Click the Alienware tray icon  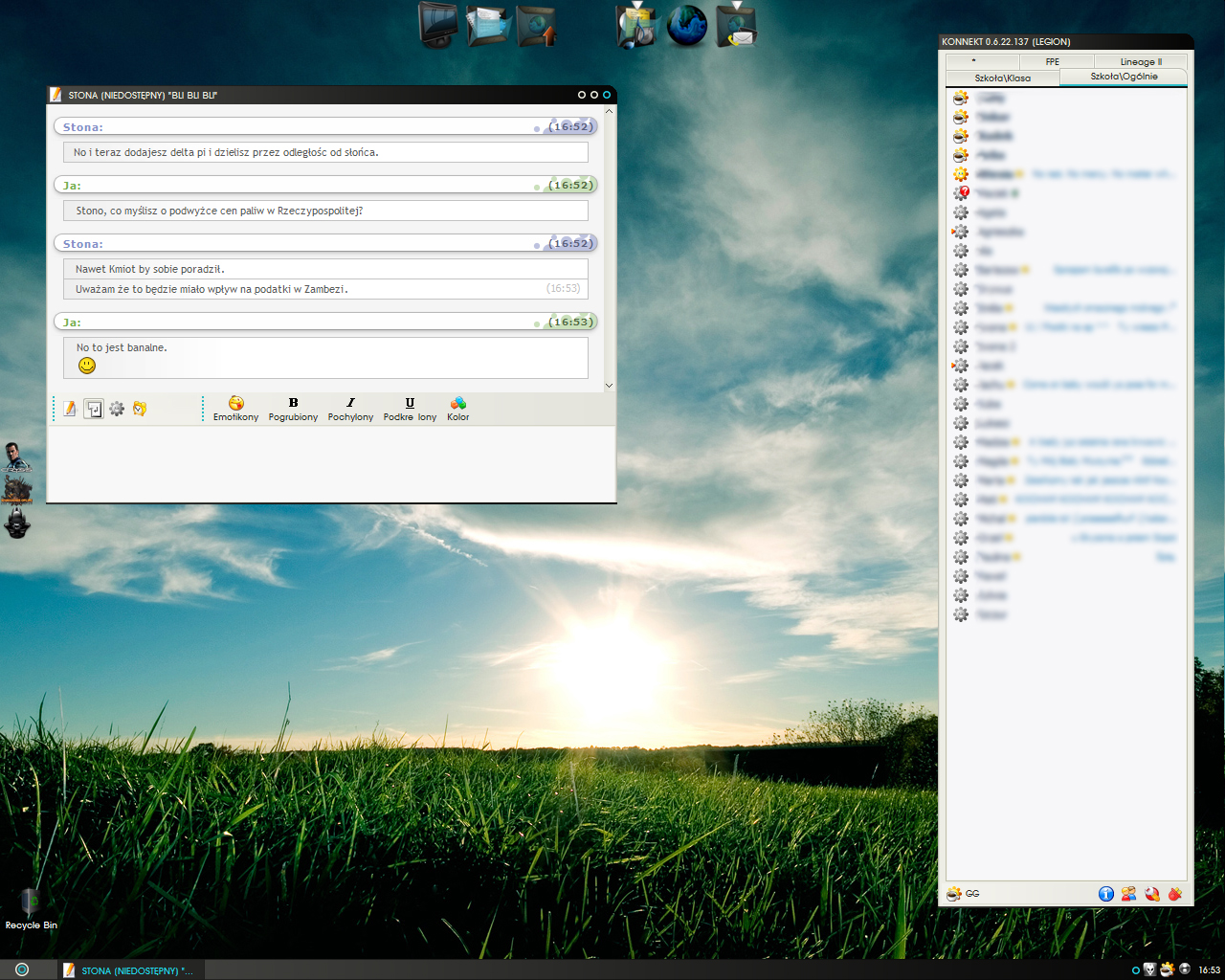point(1150,969)
